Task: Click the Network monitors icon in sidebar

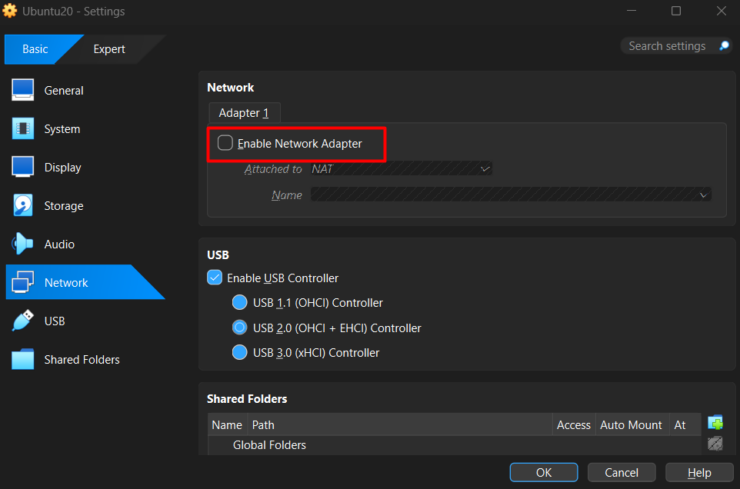Action: pyautogui.click(x=23, y=282)
